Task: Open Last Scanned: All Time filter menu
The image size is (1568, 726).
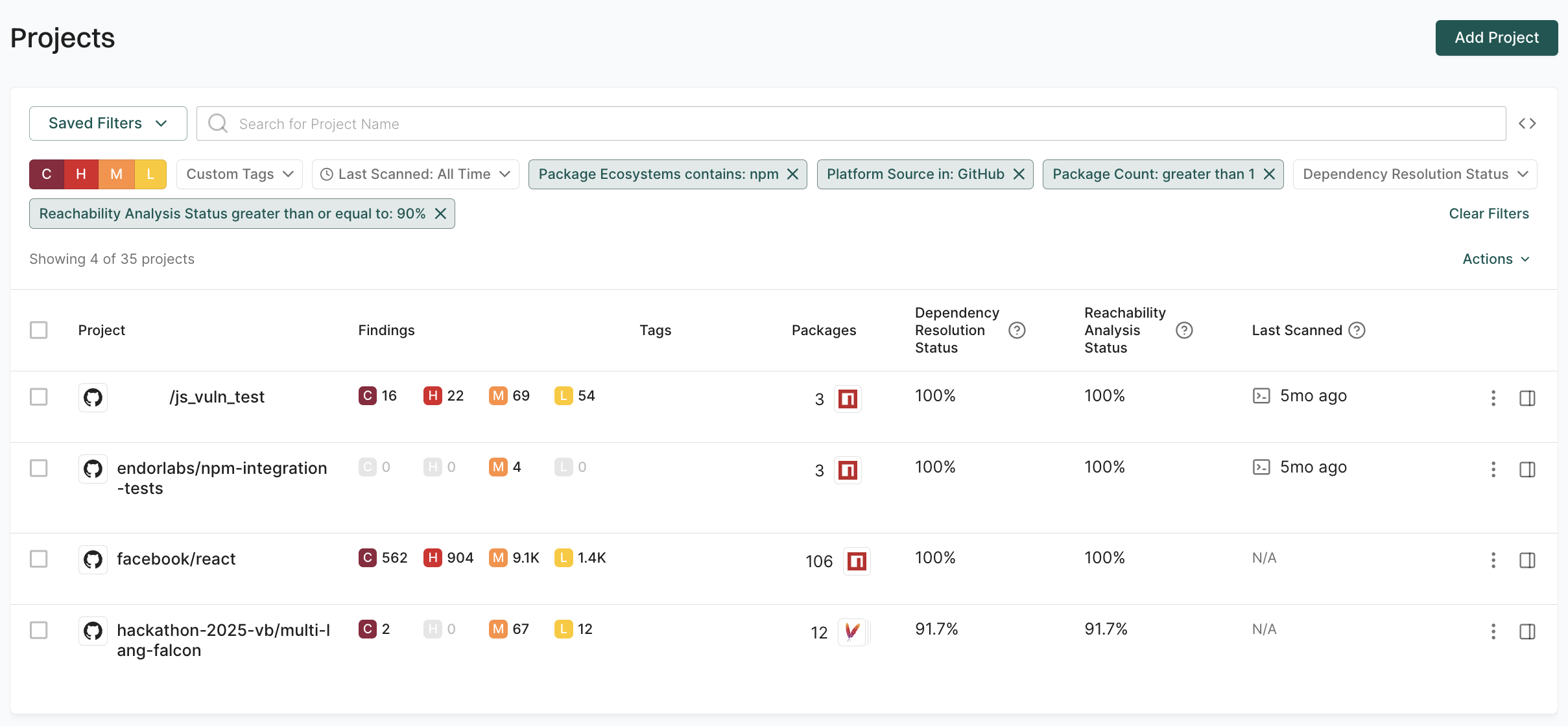Action: [x=415, y=174]
